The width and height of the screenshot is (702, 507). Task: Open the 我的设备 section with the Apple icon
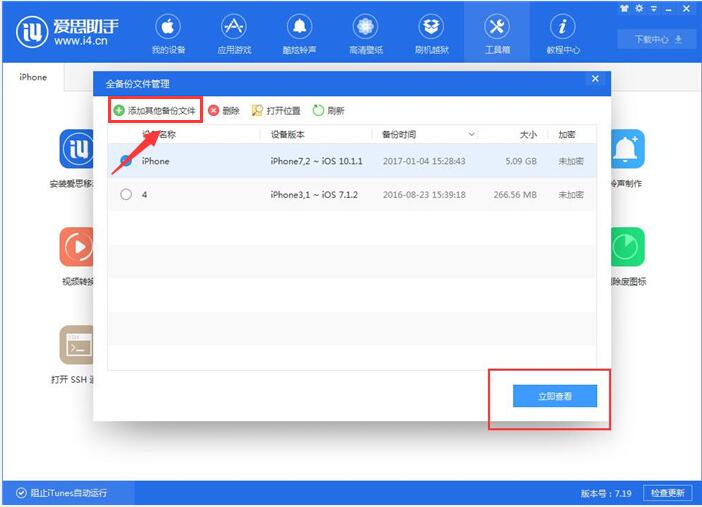coord(168,34)
